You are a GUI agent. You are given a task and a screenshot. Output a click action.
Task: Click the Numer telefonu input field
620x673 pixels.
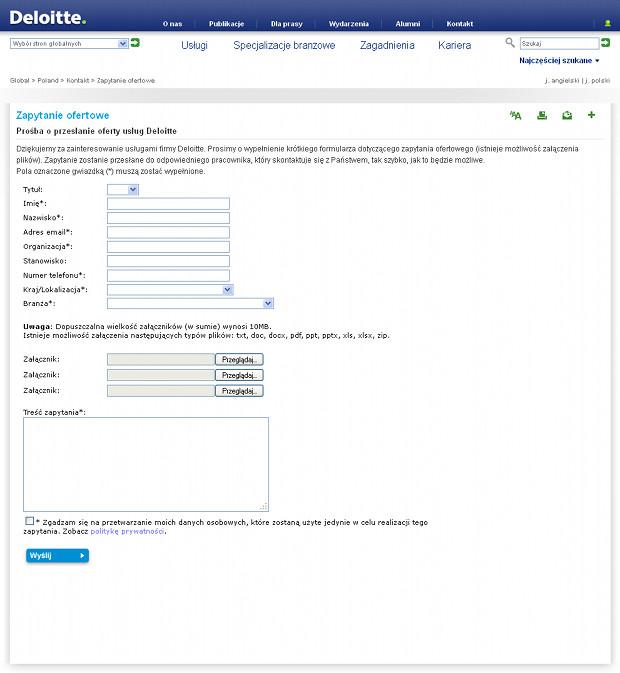tap(168, 276)
